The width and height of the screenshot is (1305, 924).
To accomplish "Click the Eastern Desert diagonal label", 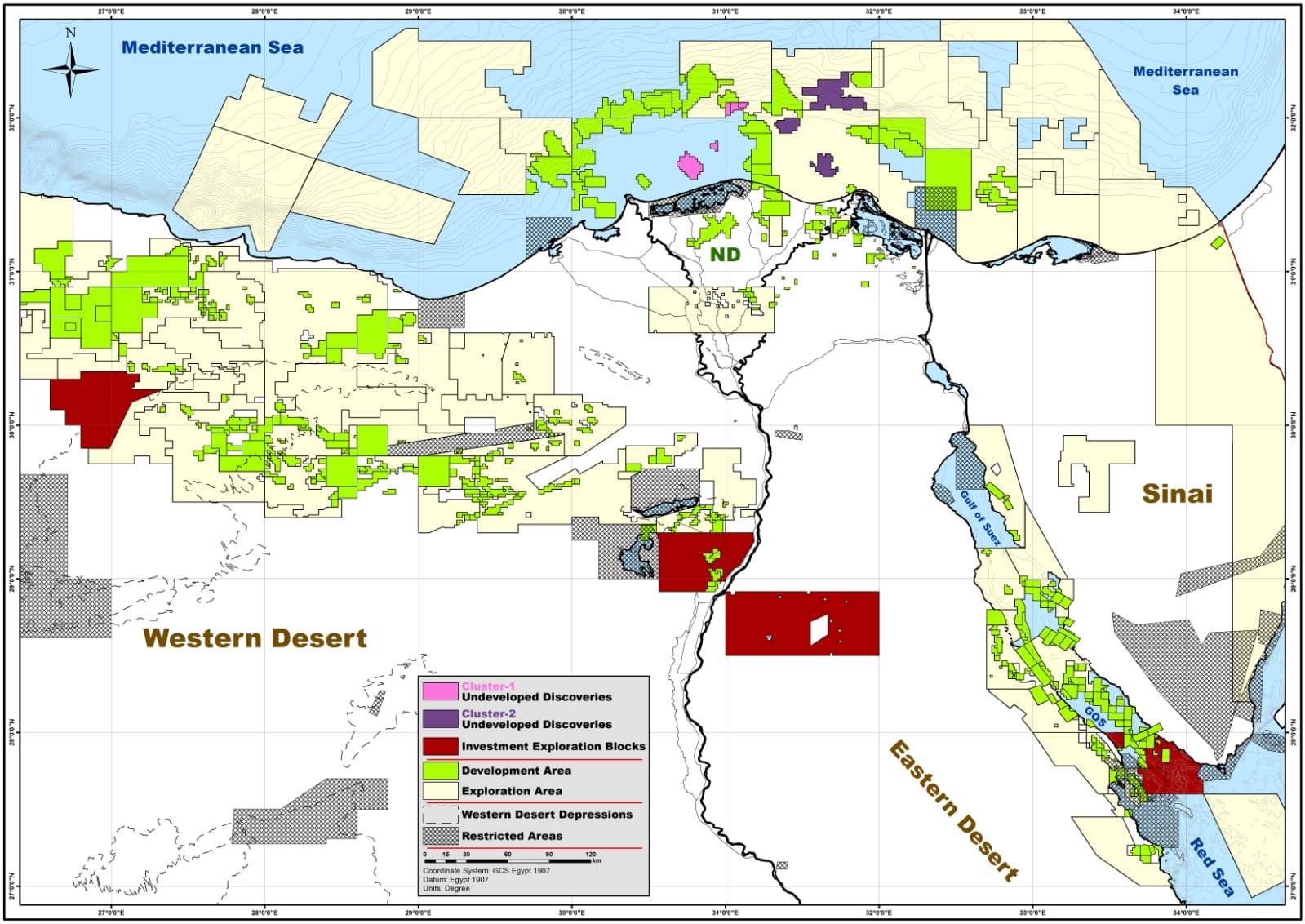I will [953, 811].
